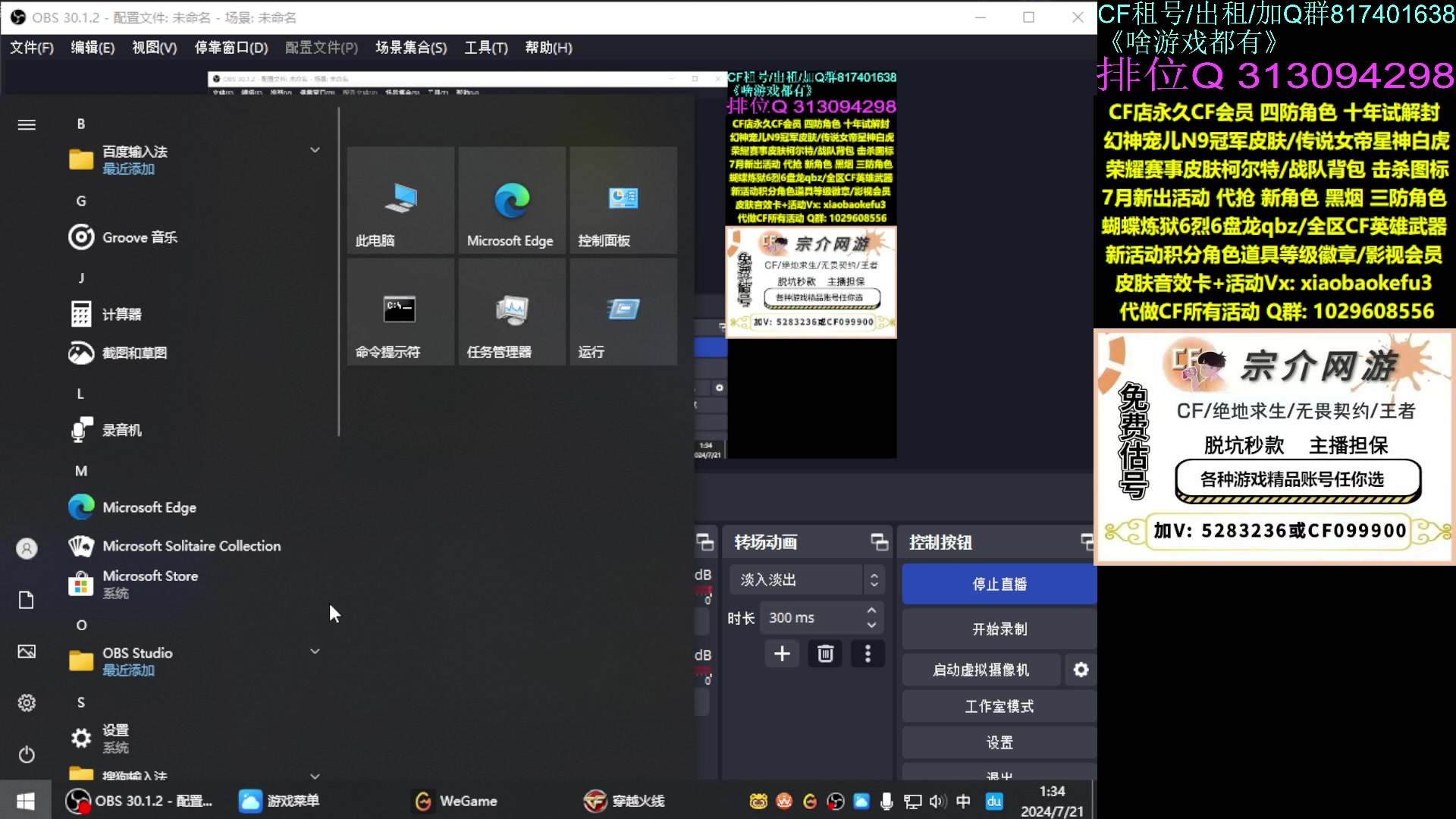Click the volume tray icon
Image resolution: width=1456 pixels, height=819 pixels.
point(937,802)
